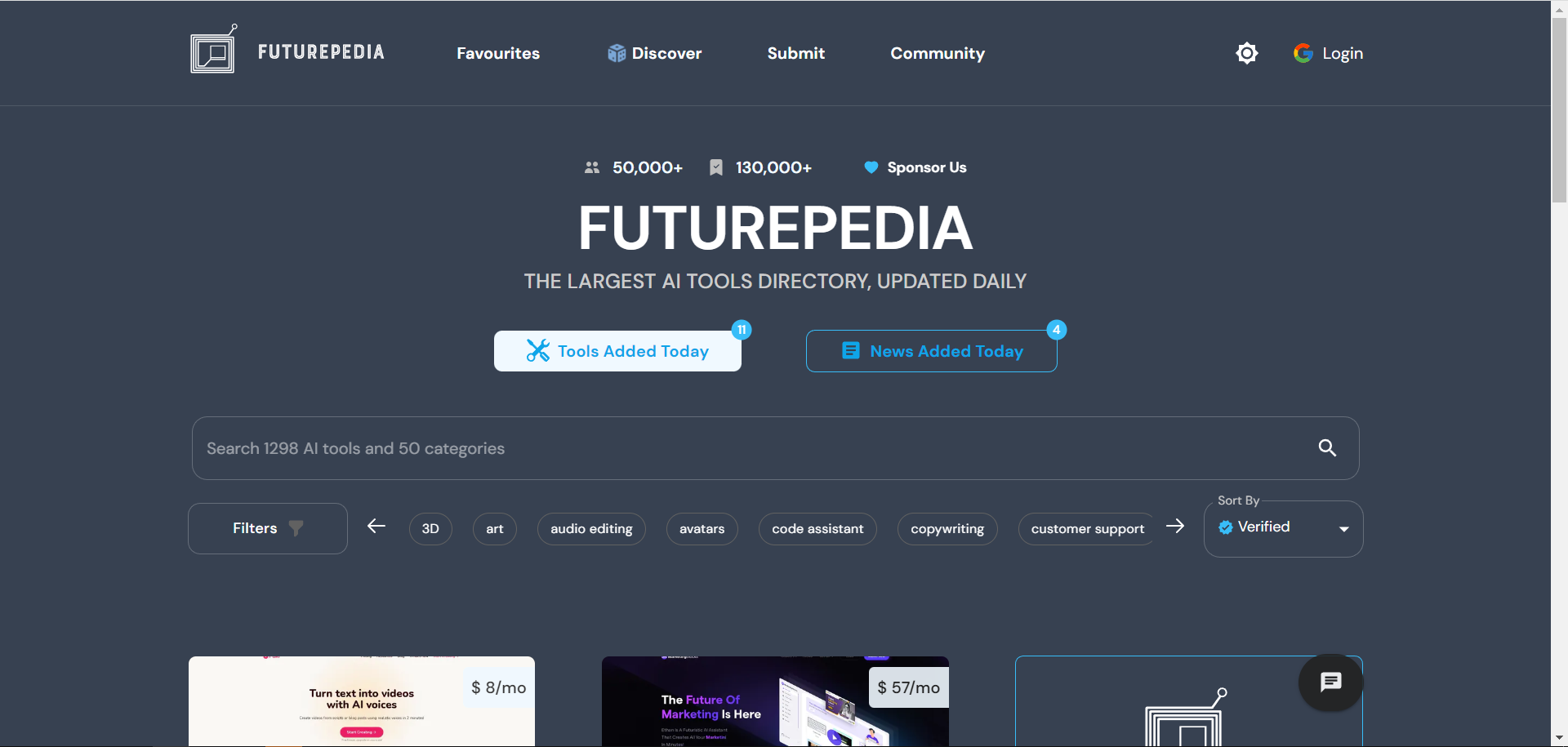Click the page scrollbar thumb

[x=1559, y=110]
